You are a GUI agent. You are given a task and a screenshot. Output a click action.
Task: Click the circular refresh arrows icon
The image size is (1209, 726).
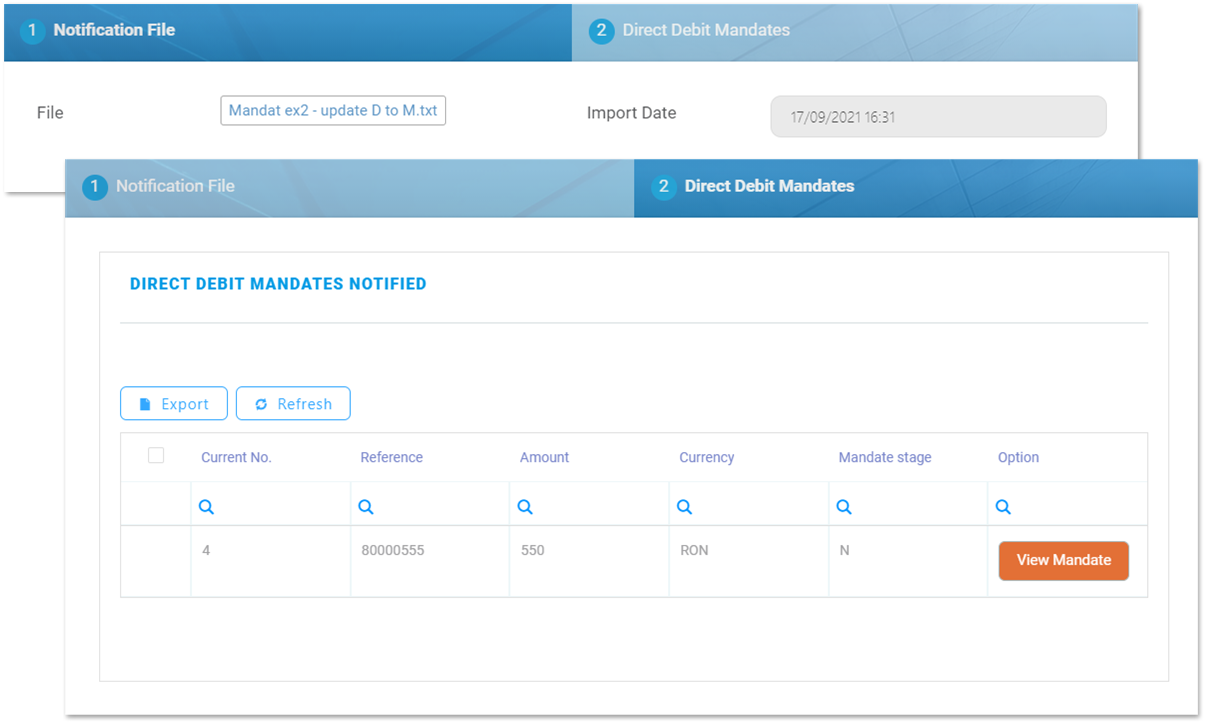[x=261, y=403]
